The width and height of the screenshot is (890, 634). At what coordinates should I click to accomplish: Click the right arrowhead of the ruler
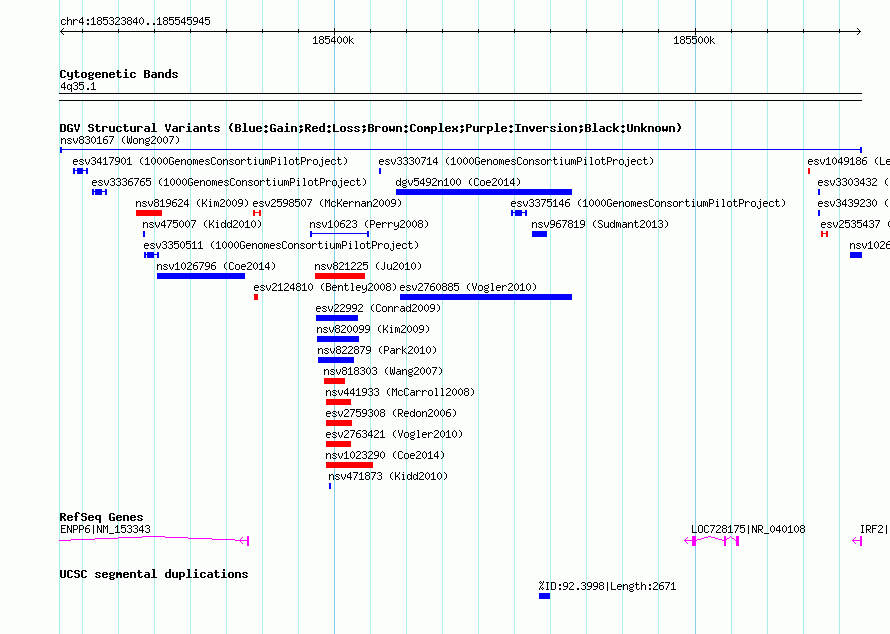(859, 32)
